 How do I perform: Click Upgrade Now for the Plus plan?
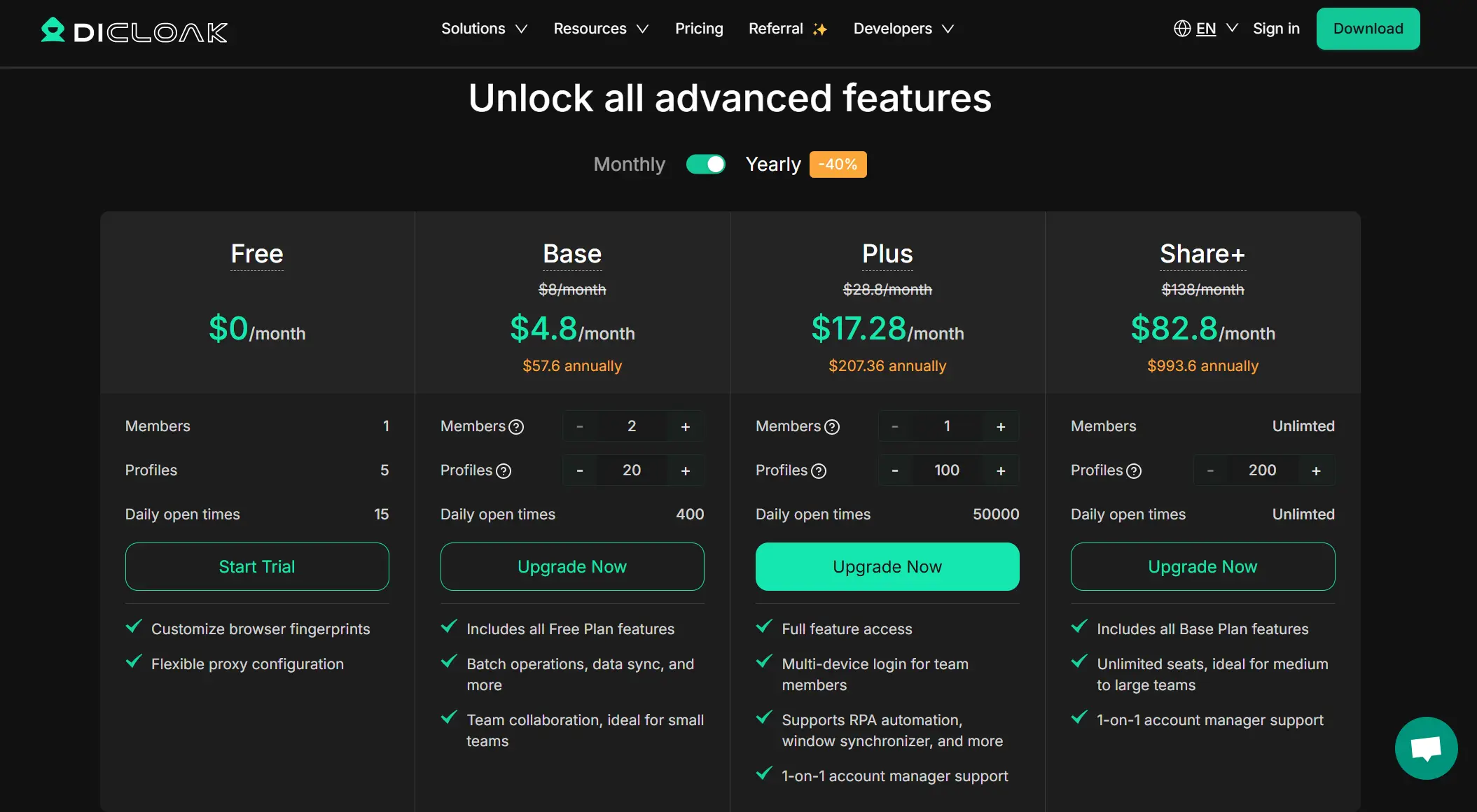tap(887, 566)
